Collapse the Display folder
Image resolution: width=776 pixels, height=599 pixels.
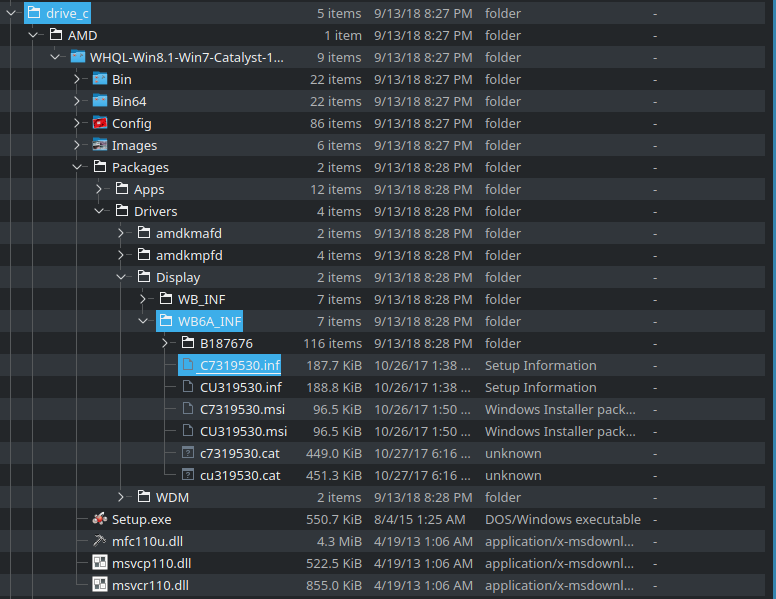tap(121, 277)
